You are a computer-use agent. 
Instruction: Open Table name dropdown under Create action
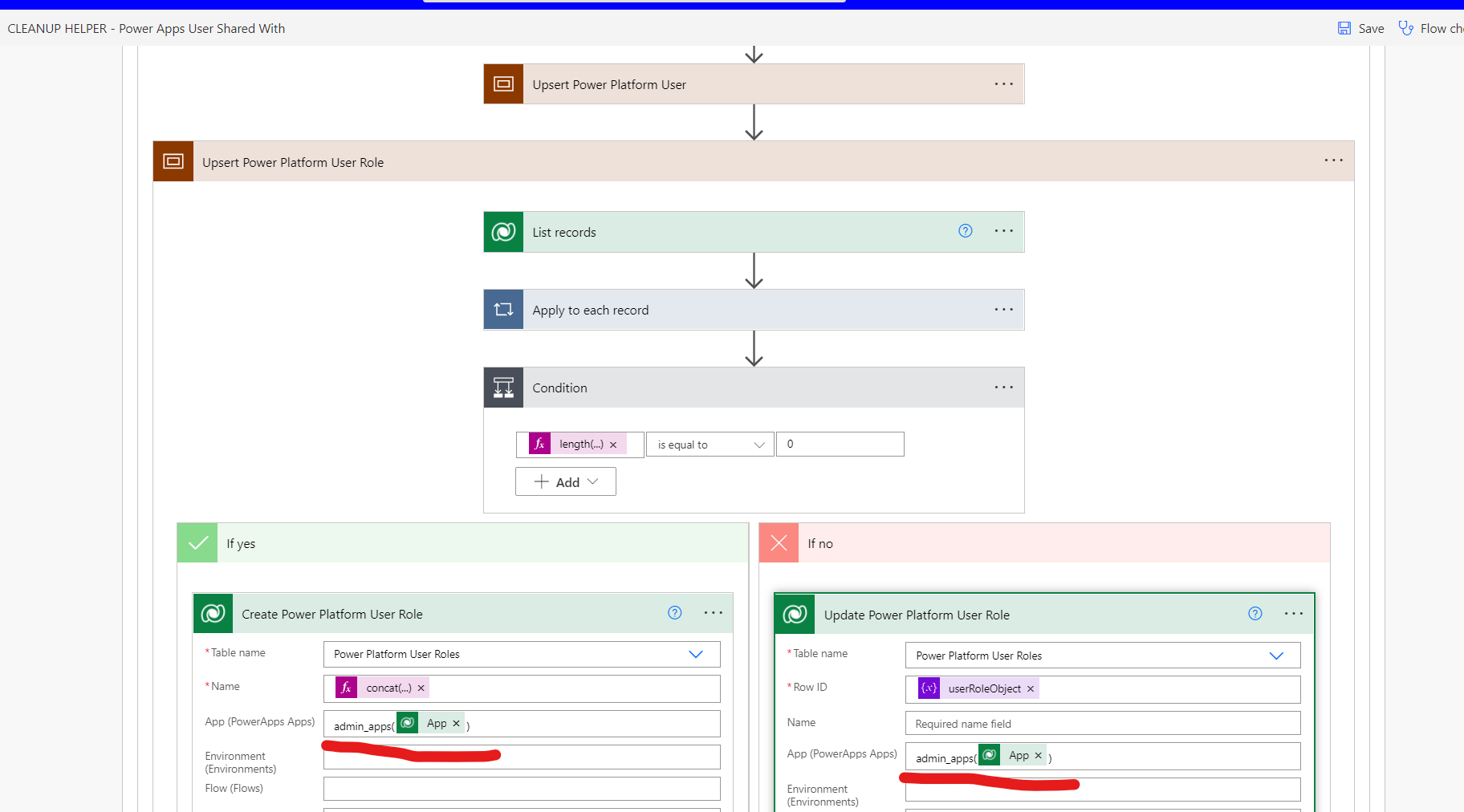click(695, 654)
